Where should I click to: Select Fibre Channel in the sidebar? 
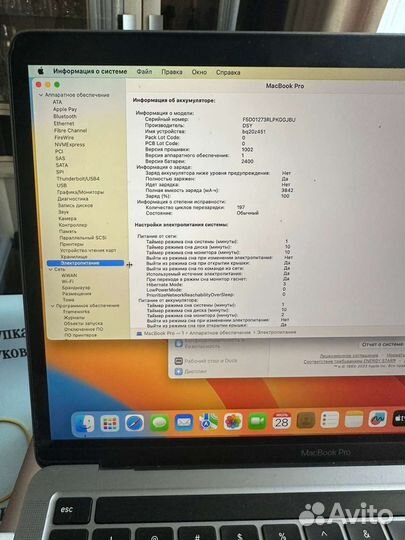tap(70, 131)
